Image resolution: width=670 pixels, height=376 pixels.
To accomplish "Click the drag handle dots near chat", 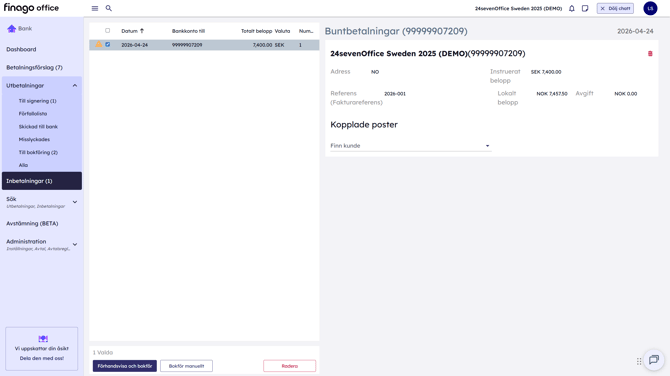I will click(x=639, y=361).
